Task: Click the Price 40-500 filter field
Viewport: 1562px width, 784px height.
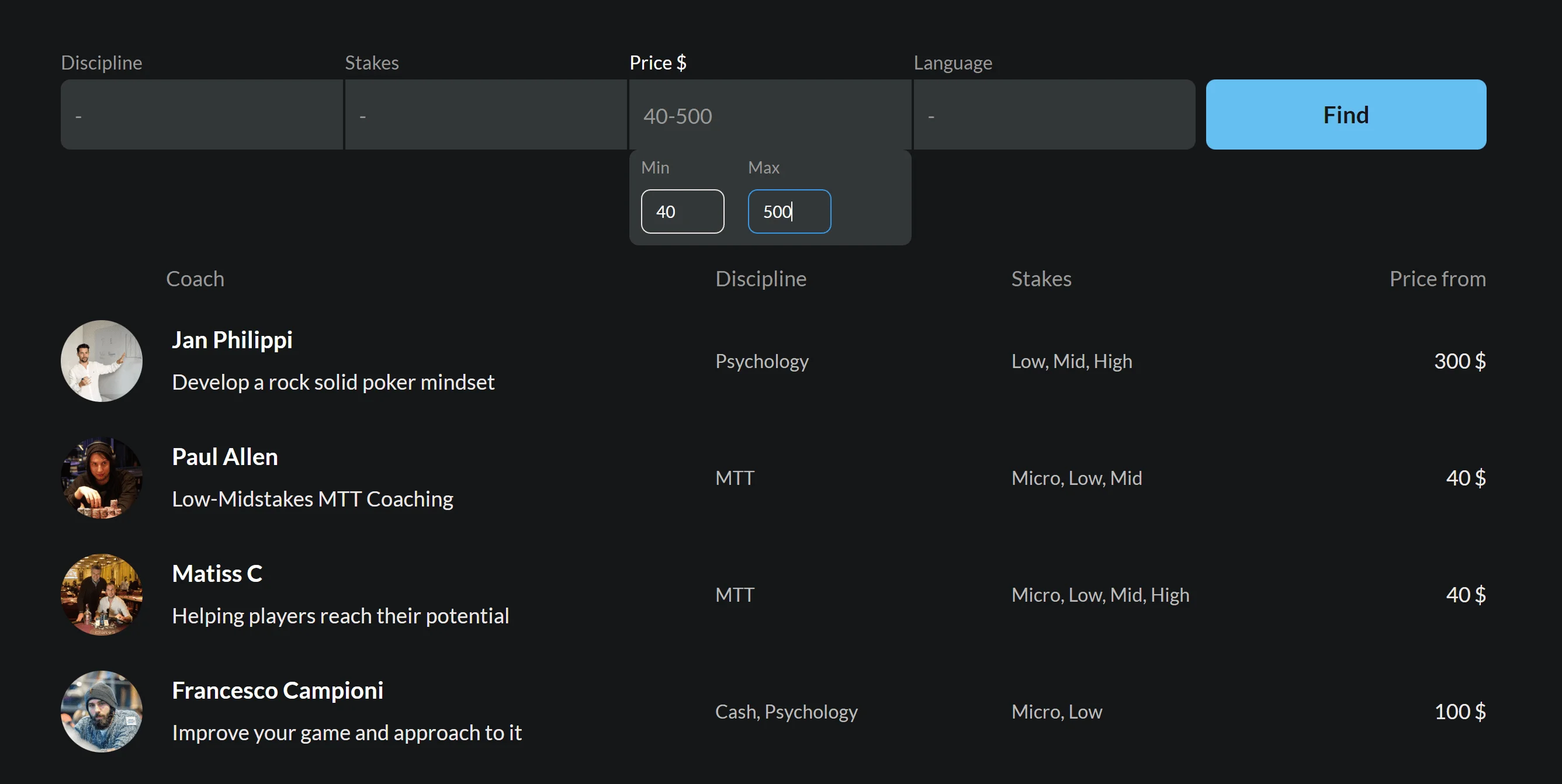Action: pyautogui.click(x=770, y=115)
